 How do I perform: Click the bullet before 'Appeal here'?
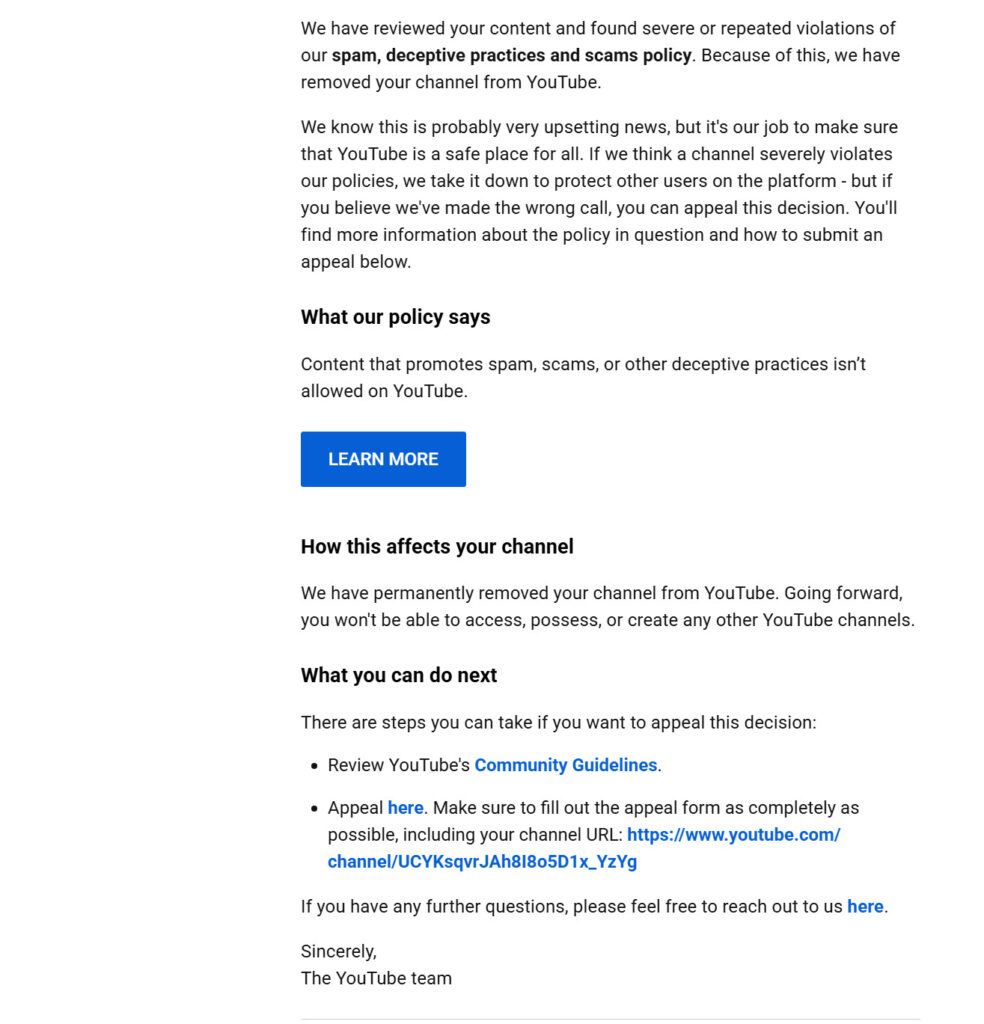313,808
